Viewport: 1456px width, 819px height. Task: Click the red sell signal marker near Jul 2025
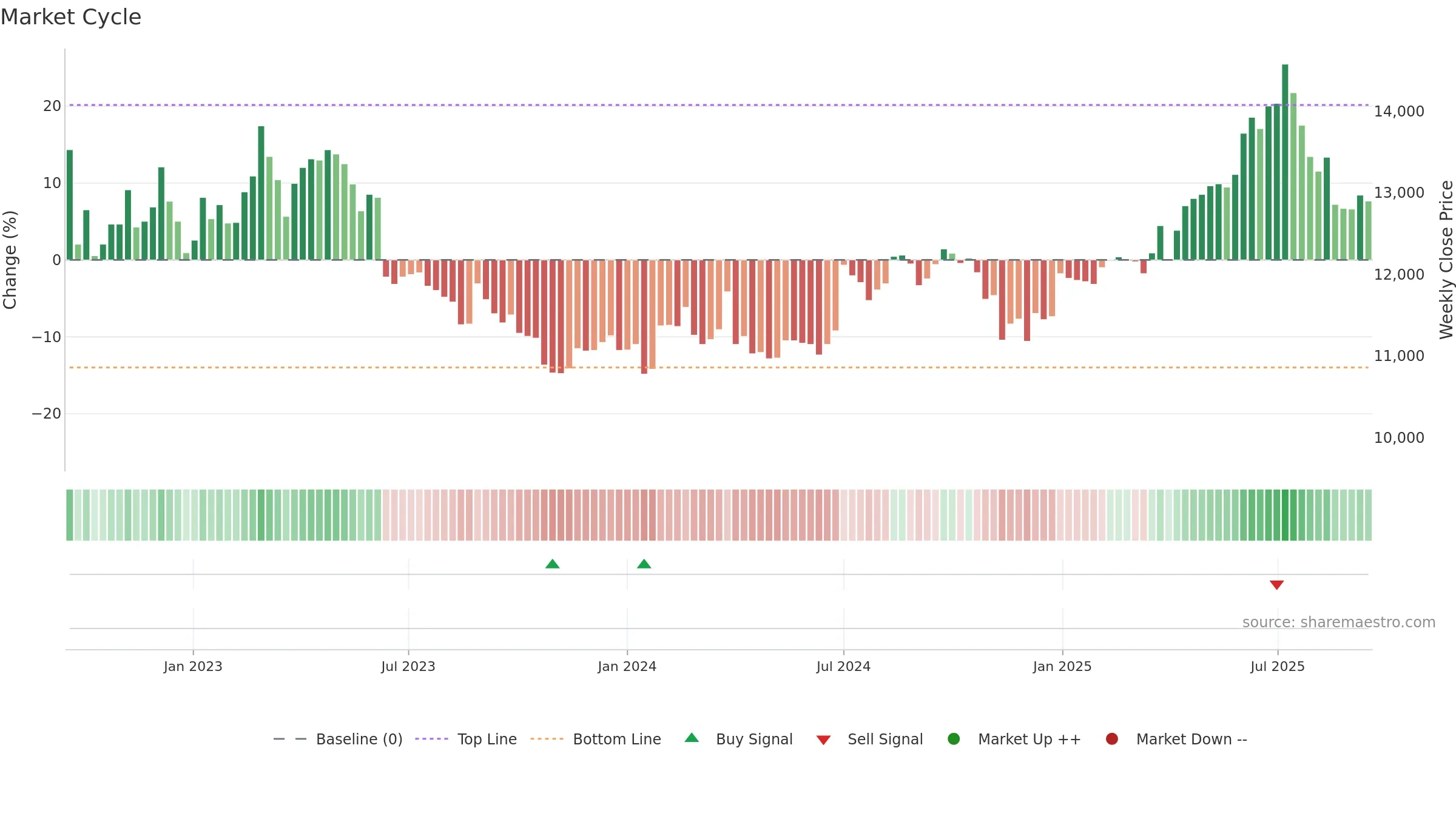tap(1277, 585)
